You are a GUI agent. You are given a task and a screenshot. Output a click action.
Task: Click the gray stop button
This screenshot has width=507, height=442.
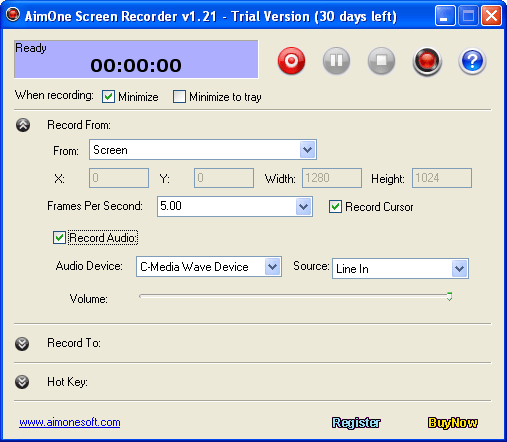click(381, 61)
